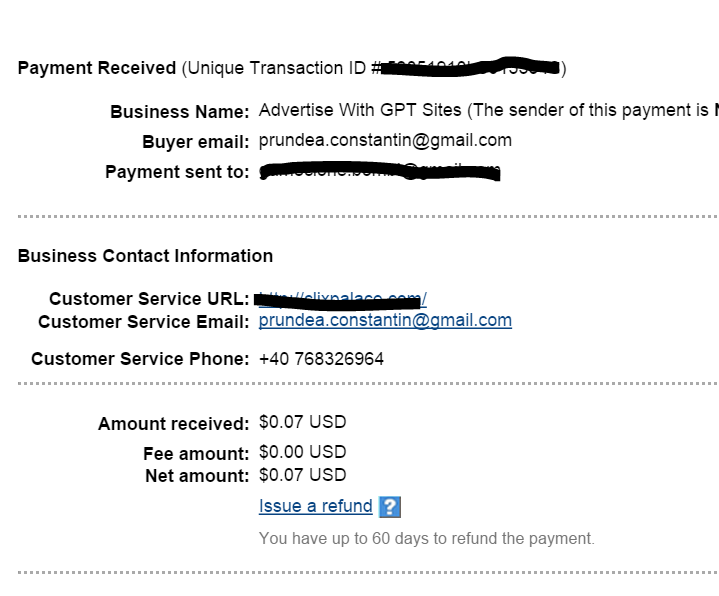Click the 60 days refund notice text
This screenshot has width=719, height=596.
(x=426, y=539)
